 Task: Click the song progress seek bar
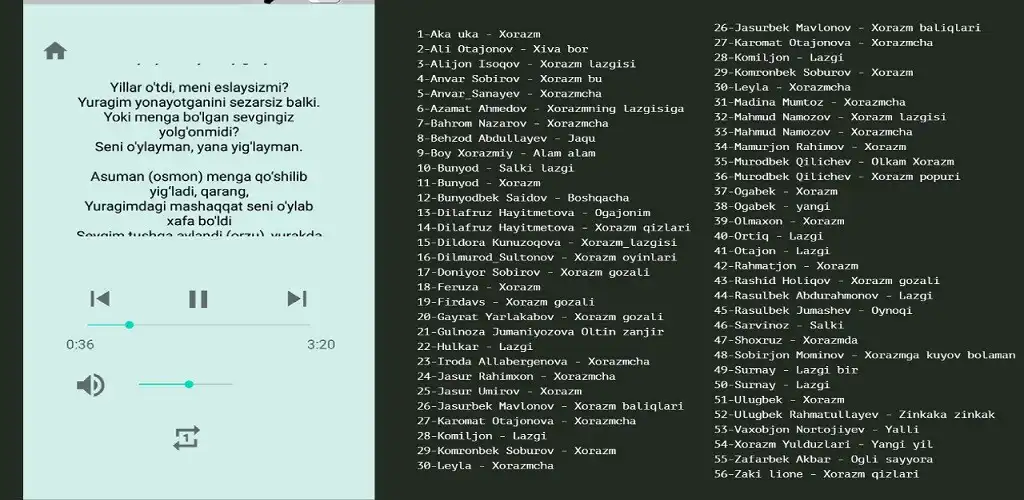198,324
